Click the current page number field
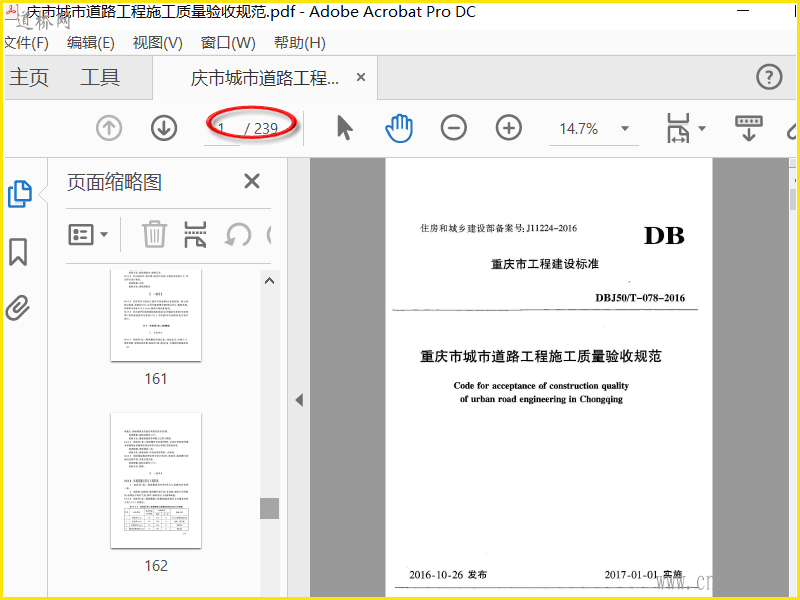Image resolution: width=800 pixels, height=600 pixels. (x=221, y=129)
